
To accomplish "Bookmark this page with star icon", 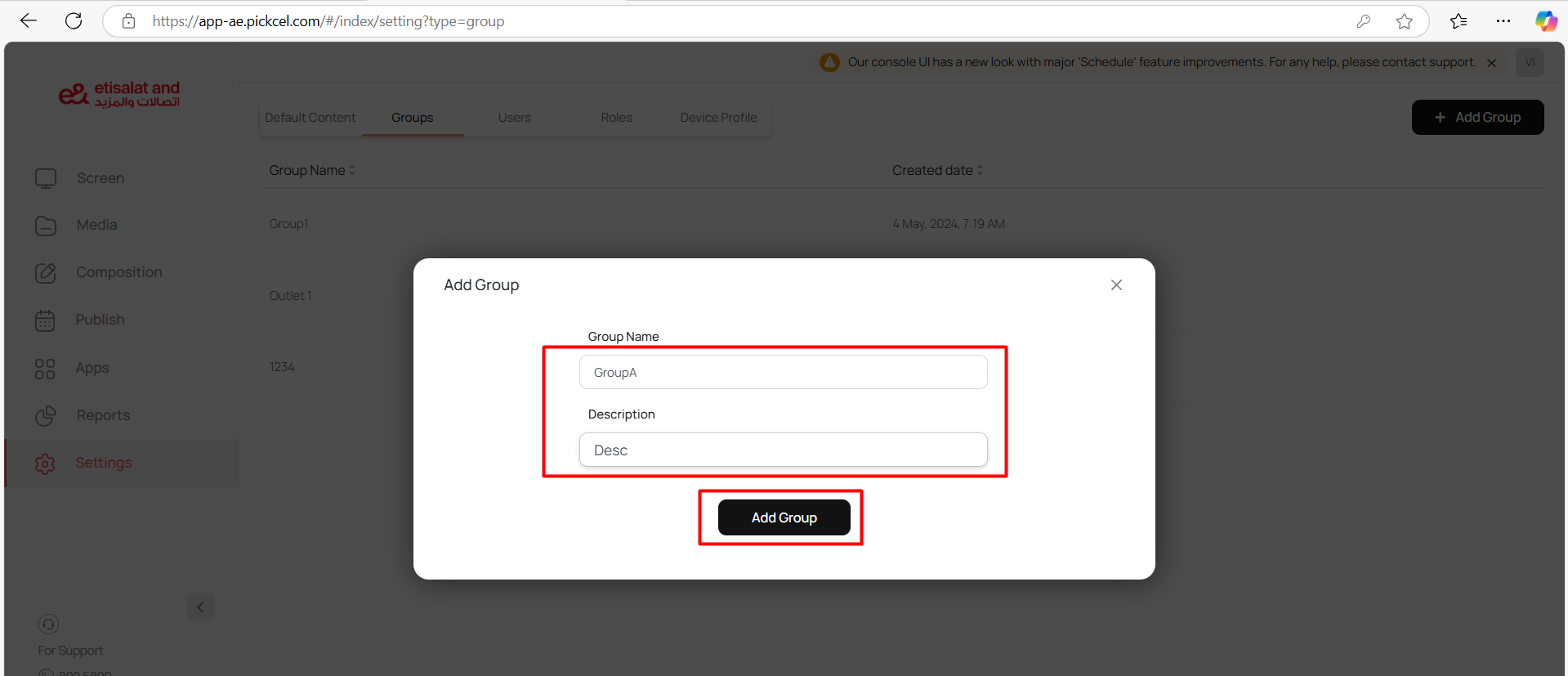I will coord(1404,21).
